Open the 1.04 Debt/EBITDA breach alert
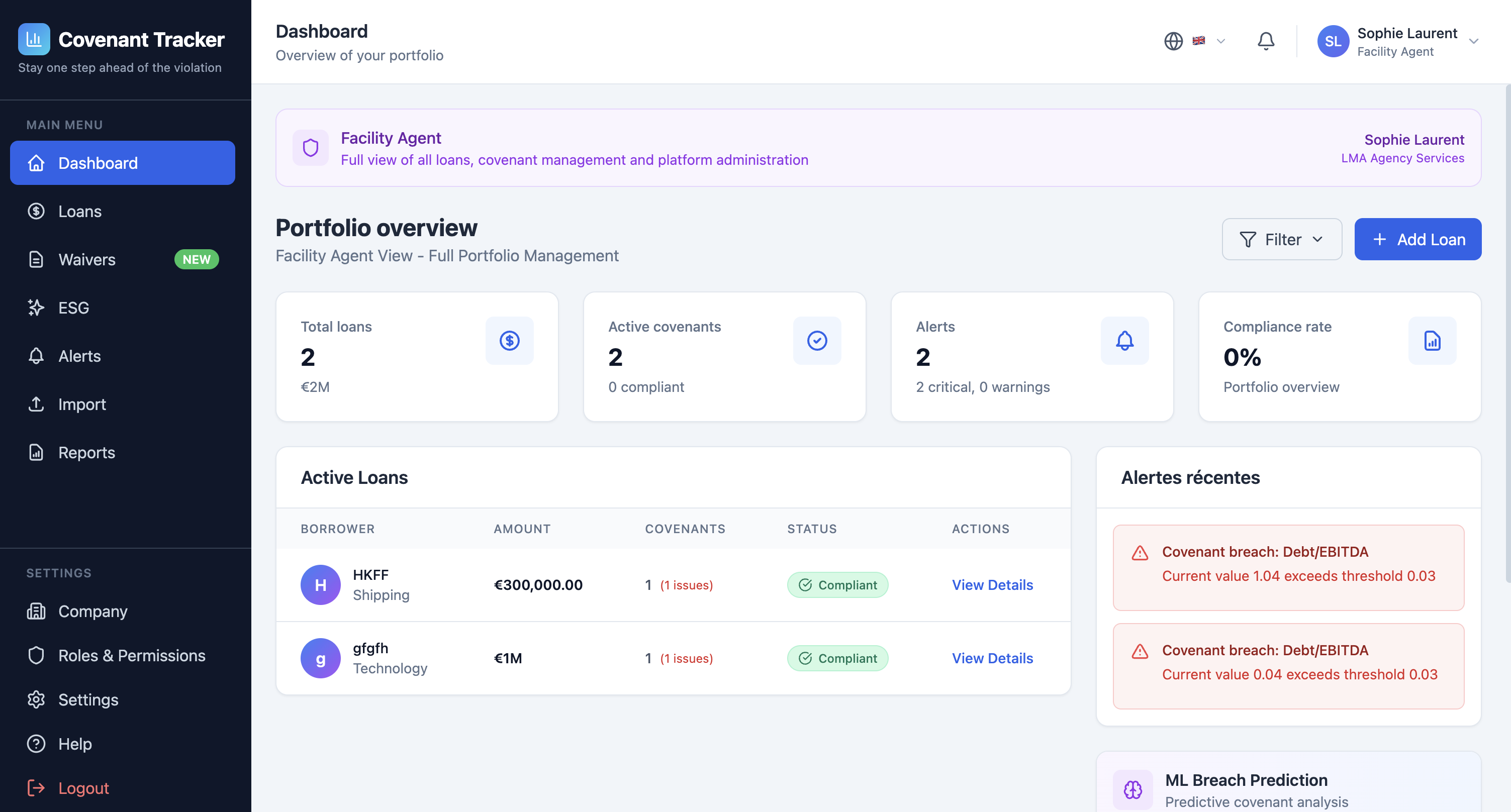 (1288, 567)
